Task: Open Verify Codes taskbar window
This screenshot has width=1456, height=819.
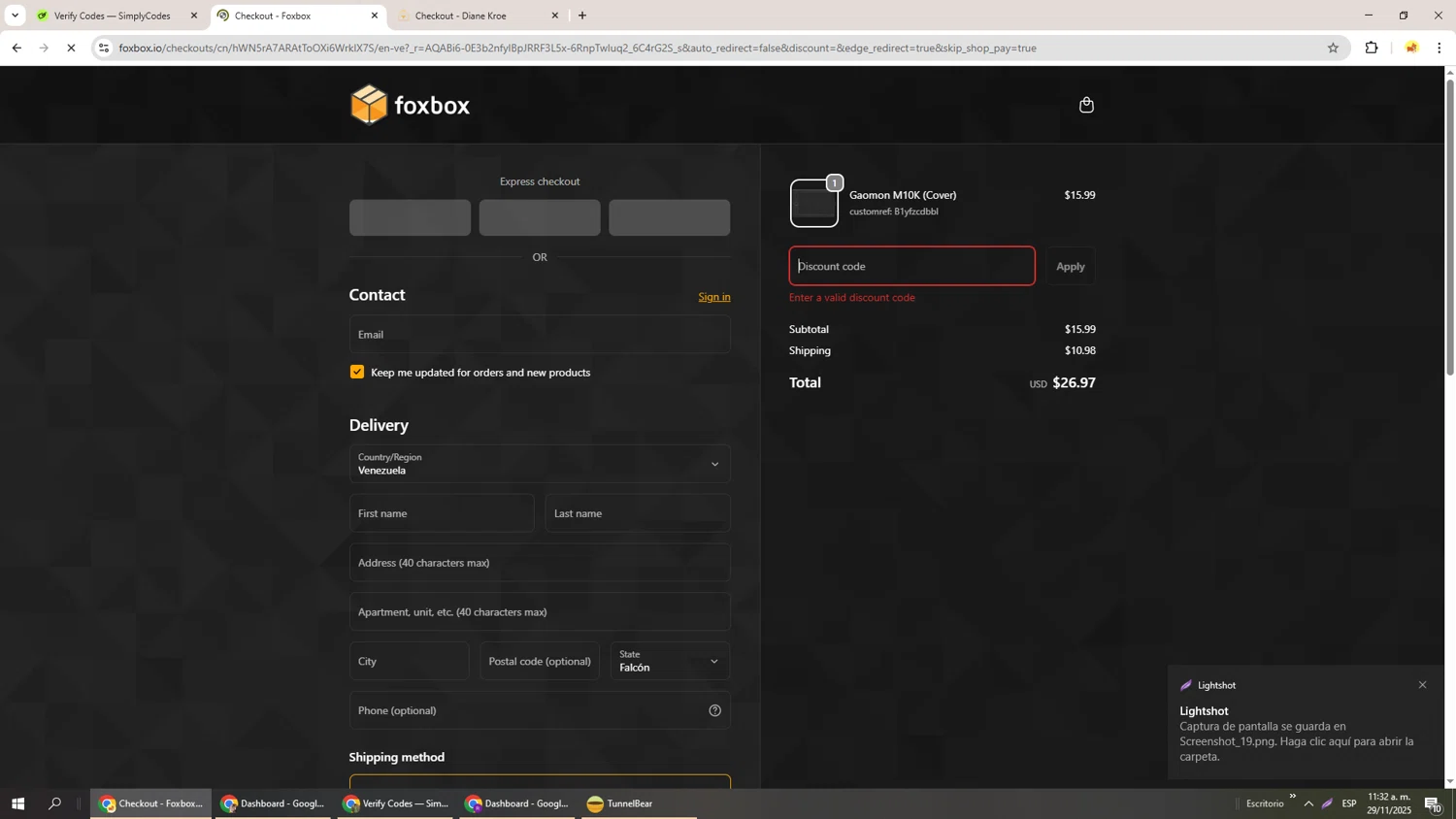Action: pos(395,803)
